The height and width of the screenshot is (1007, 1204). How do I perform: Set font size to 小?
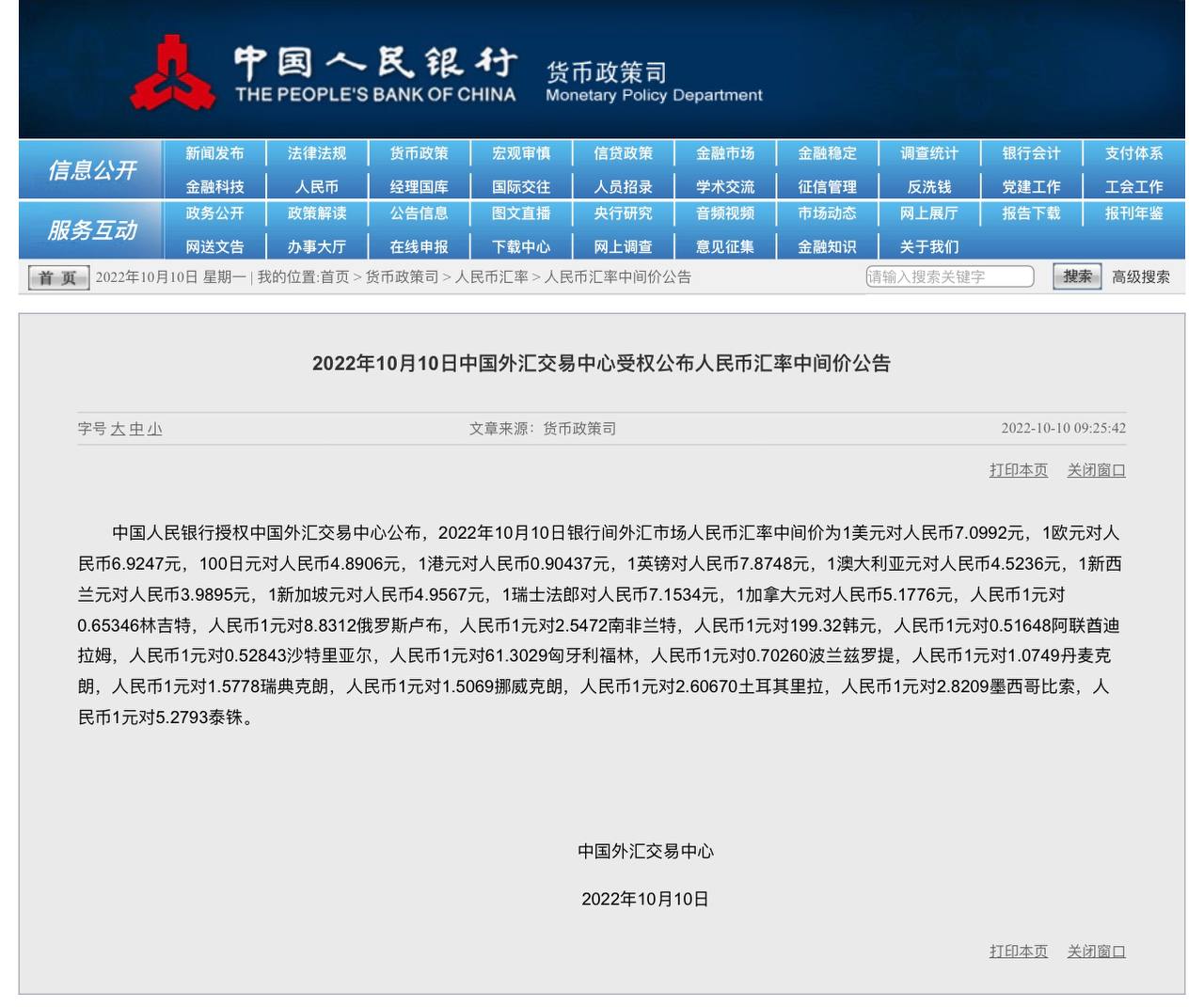[154, 429]
